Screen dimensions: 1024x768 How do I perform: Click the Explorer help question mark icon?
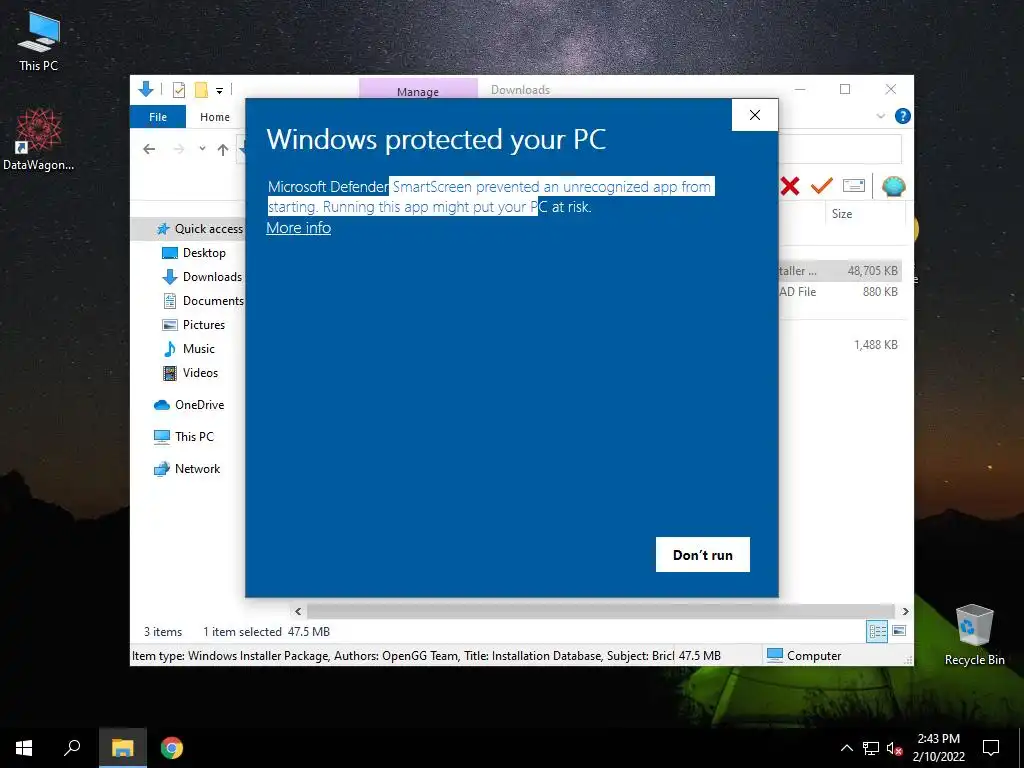pos(903,116)
